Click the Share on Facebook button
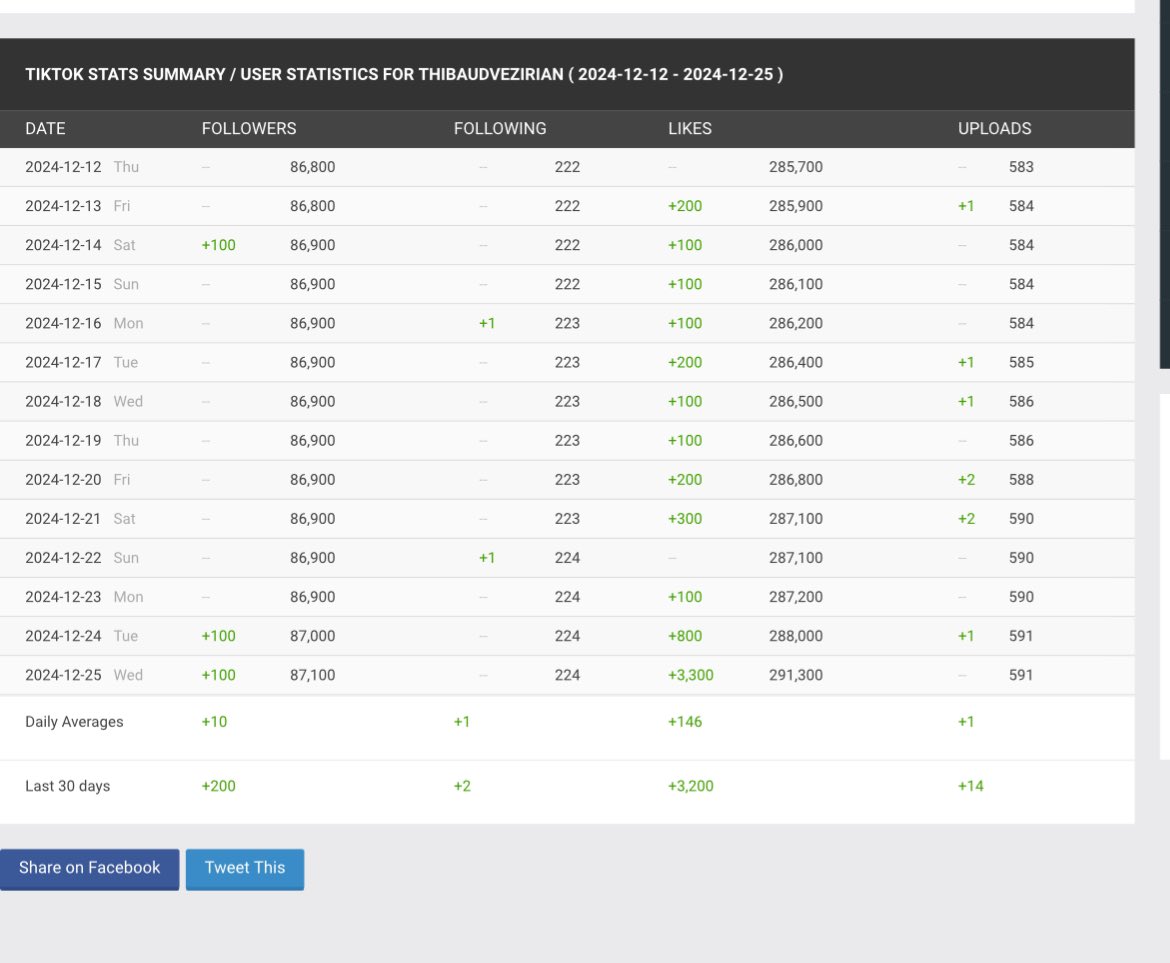 pyautogui.click(x=90, y=869)
